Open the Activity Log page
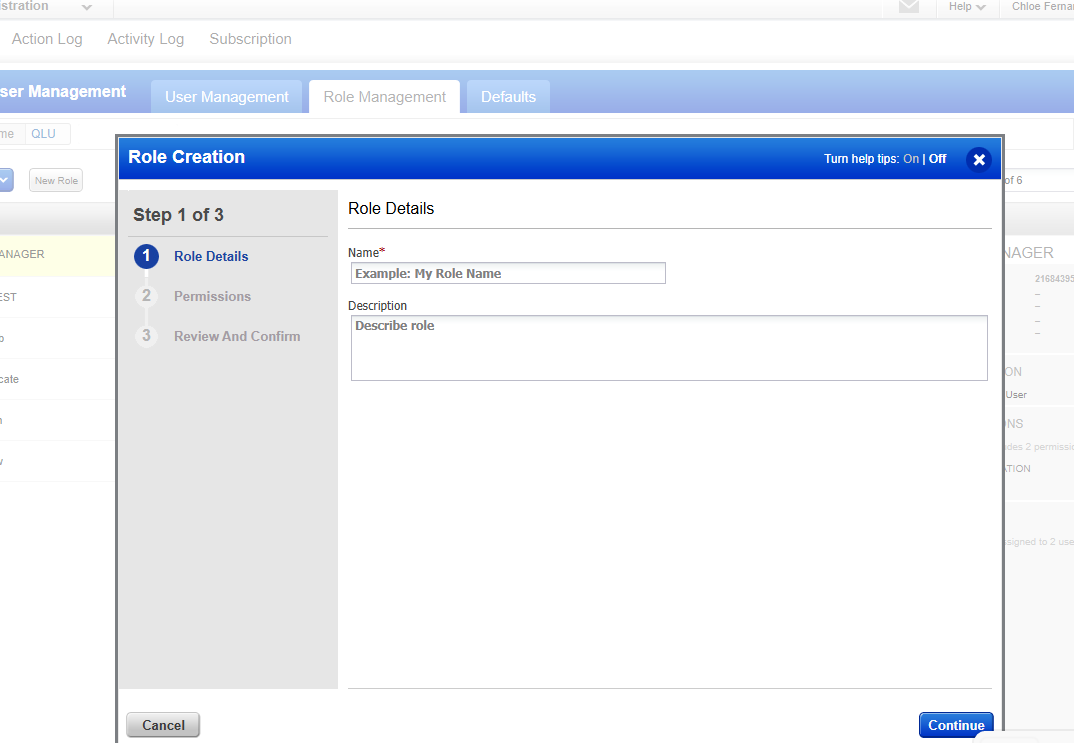Screen dimensions: 1074x743 pyautogui.click(x=145, y=39)
